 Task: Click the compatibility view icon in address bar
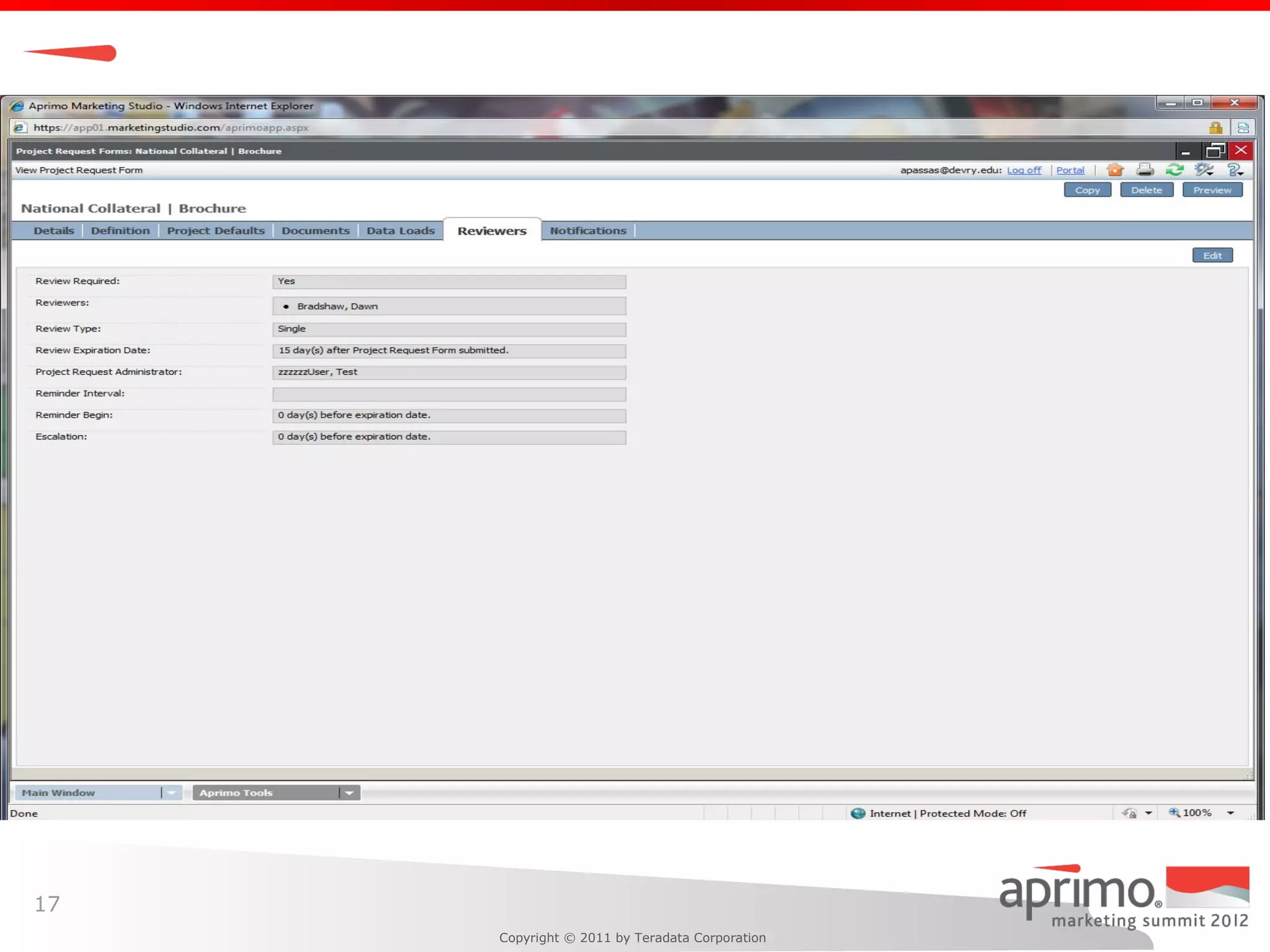coord(1243,128)
